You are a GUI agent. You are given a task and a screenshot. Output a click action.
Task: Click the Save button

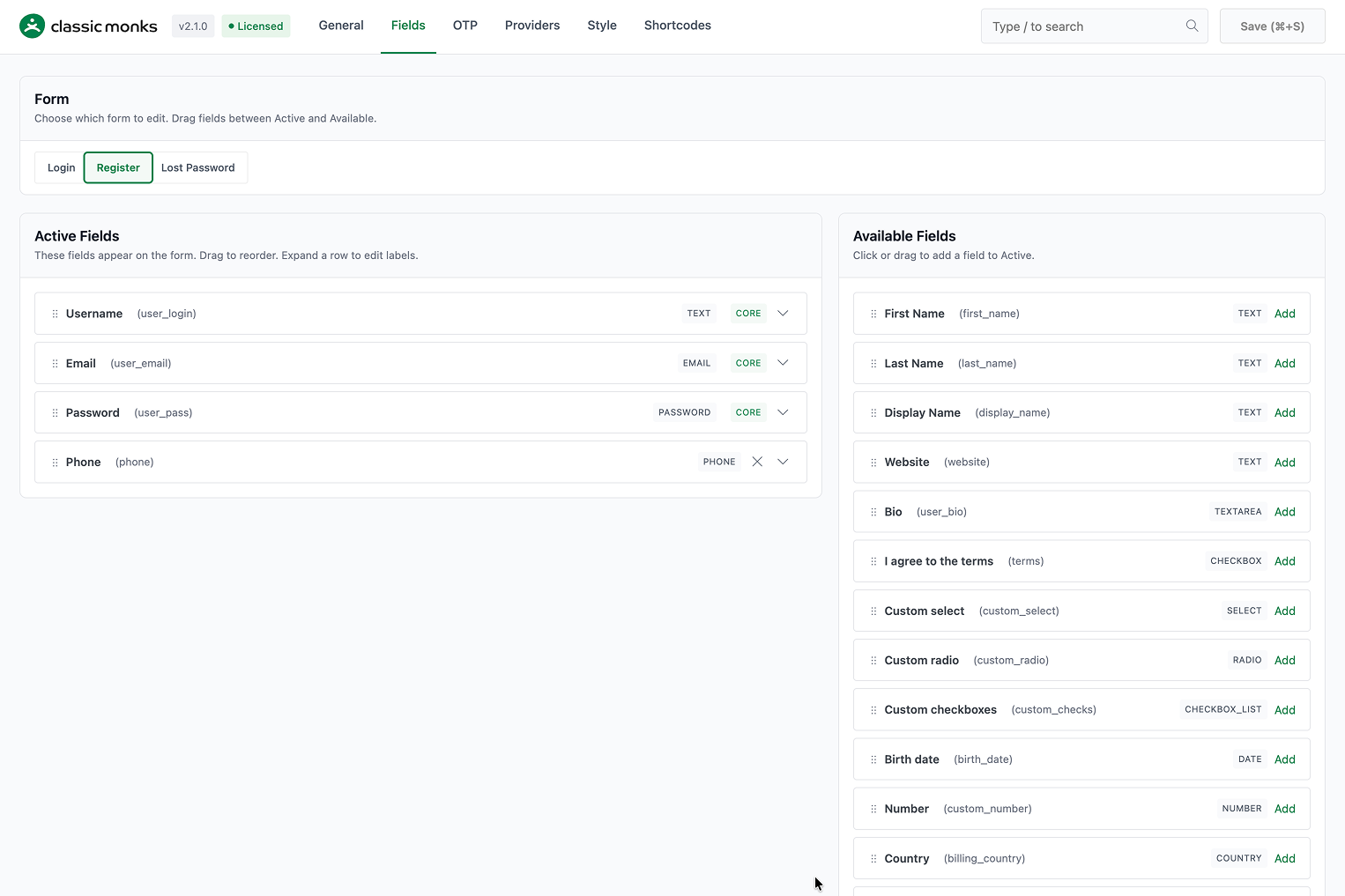pyautogui.click(x=1272, y=26)
